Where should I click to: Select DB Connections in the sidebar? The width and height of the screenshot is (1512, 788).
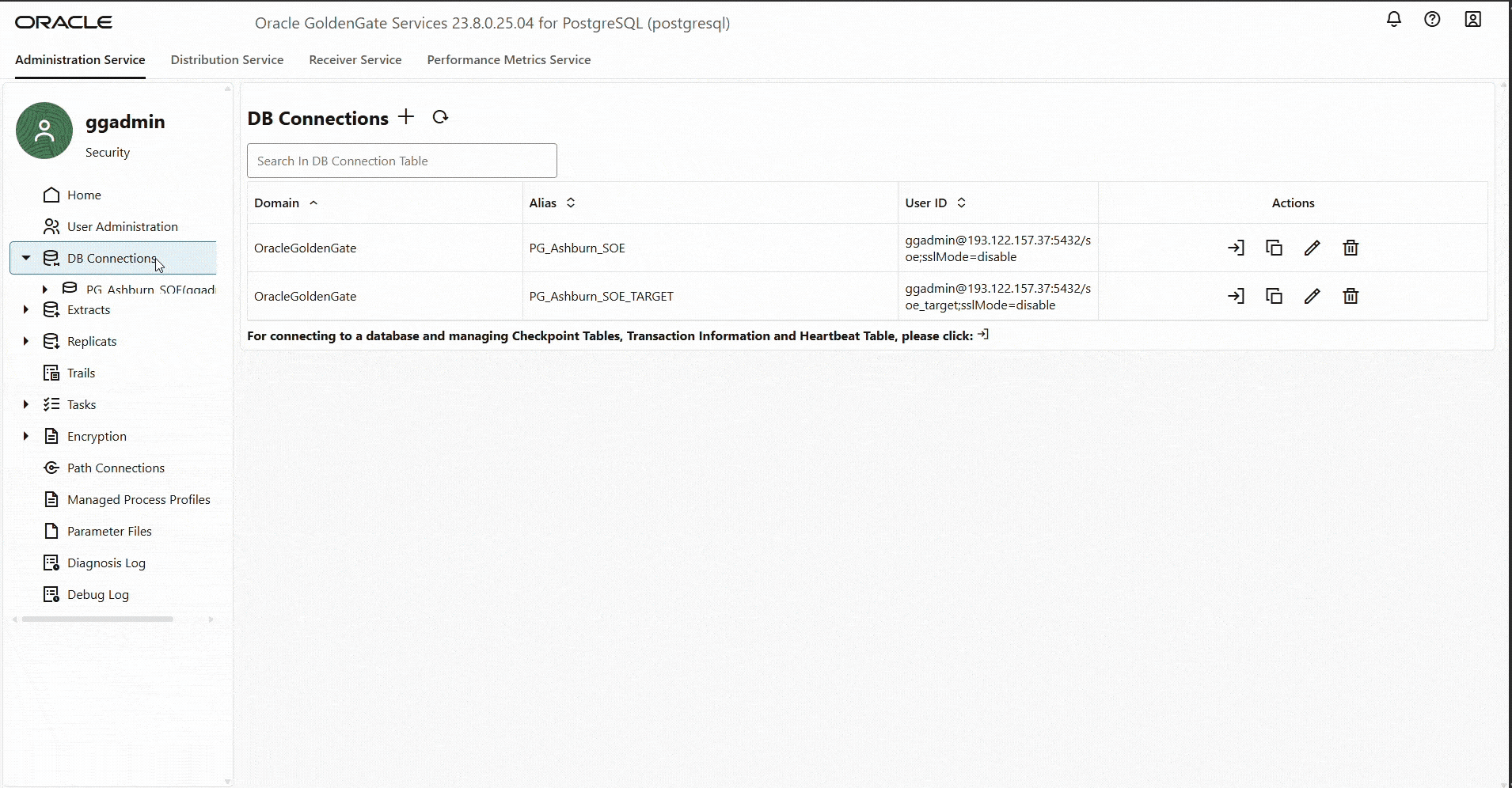pos(112,258)
